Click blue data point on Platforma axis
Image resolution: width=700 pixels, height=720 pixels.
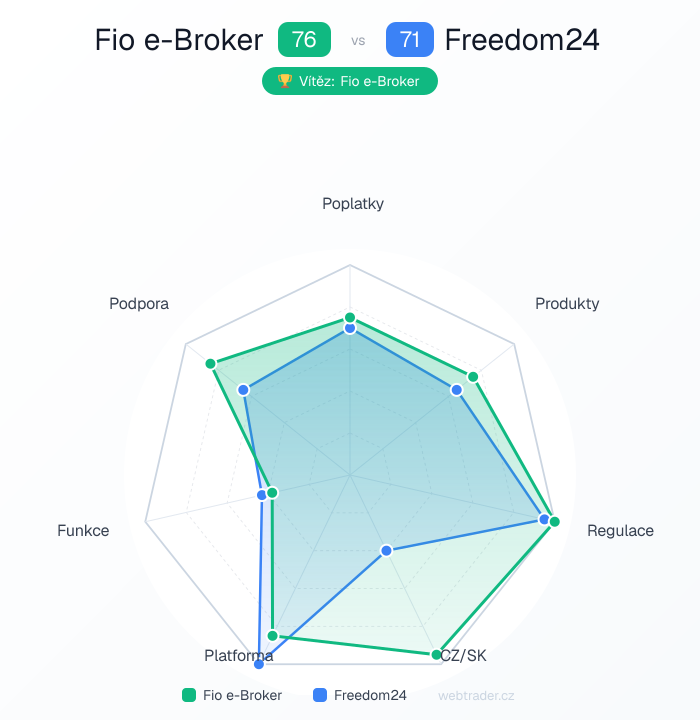click(260, 663)
